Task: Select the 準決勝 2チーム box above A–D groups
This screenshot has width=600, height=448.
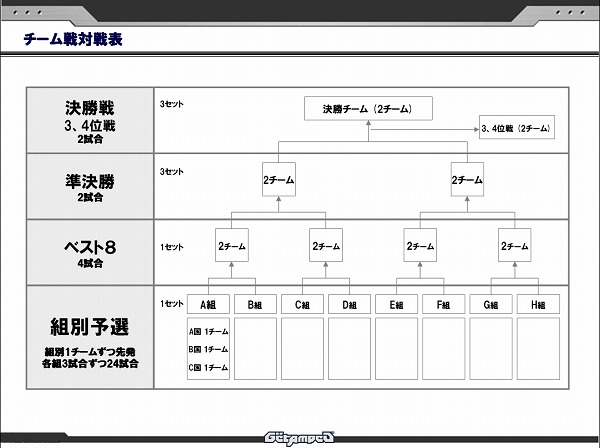Action: [278, 180]
